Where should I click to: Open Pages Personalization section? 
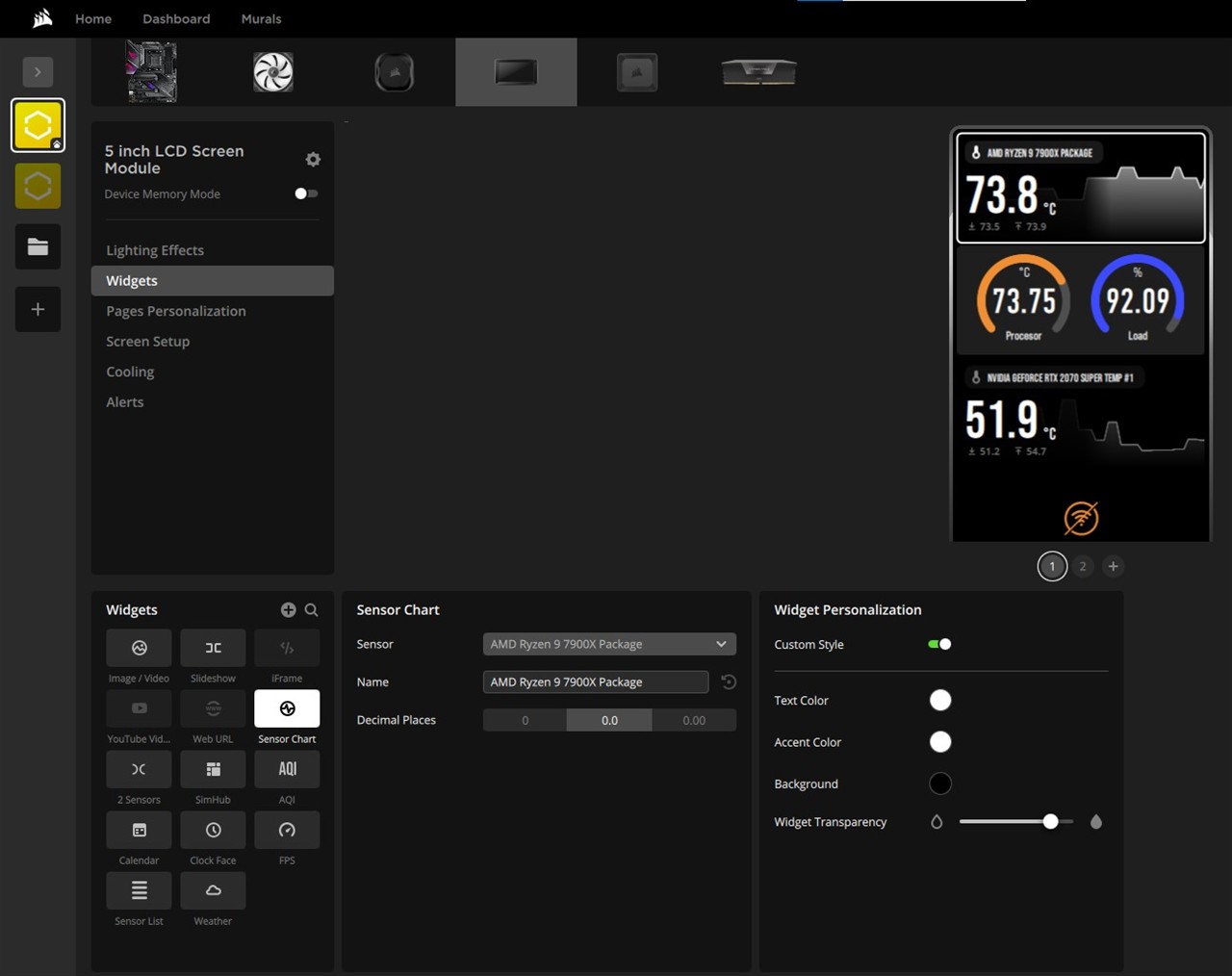click(x=176, y=311)
